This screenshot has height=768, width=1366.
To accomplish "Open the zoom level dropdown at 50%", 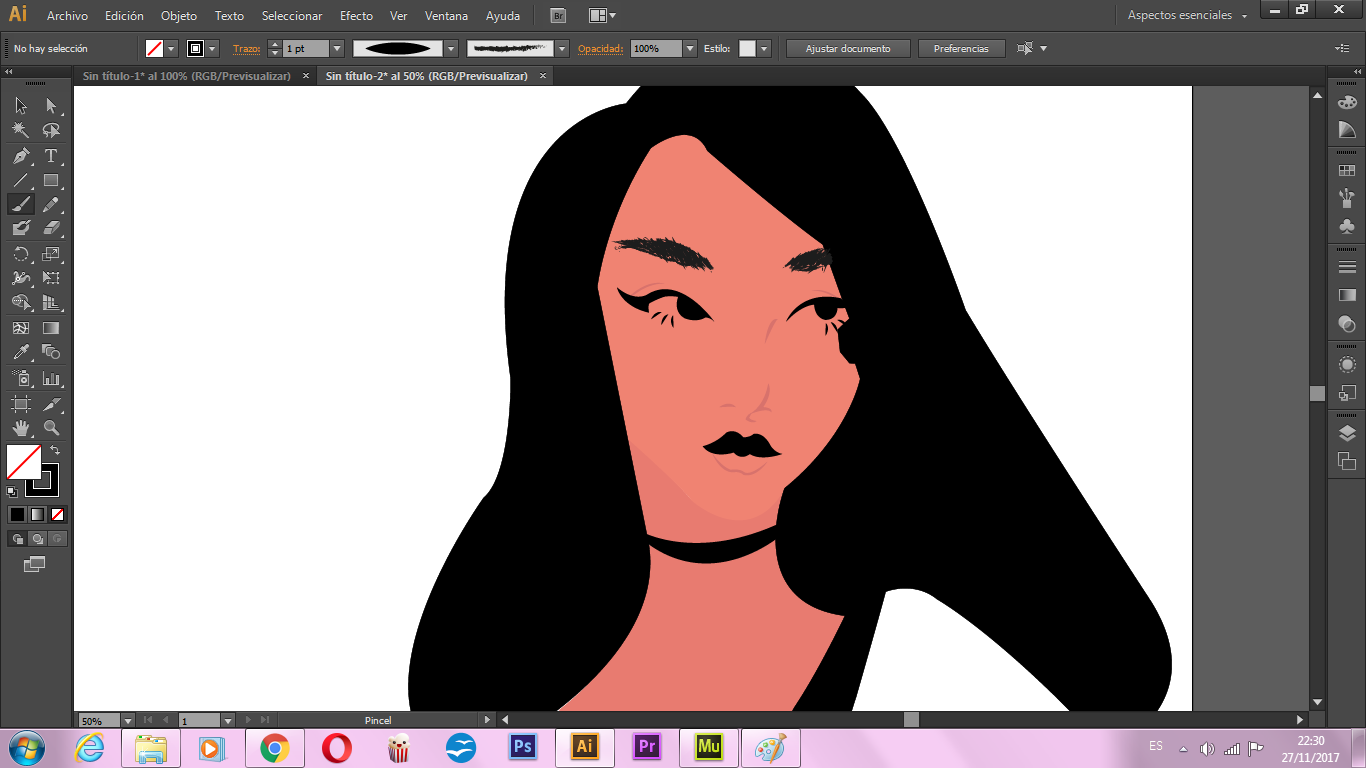I will [128, 720].
